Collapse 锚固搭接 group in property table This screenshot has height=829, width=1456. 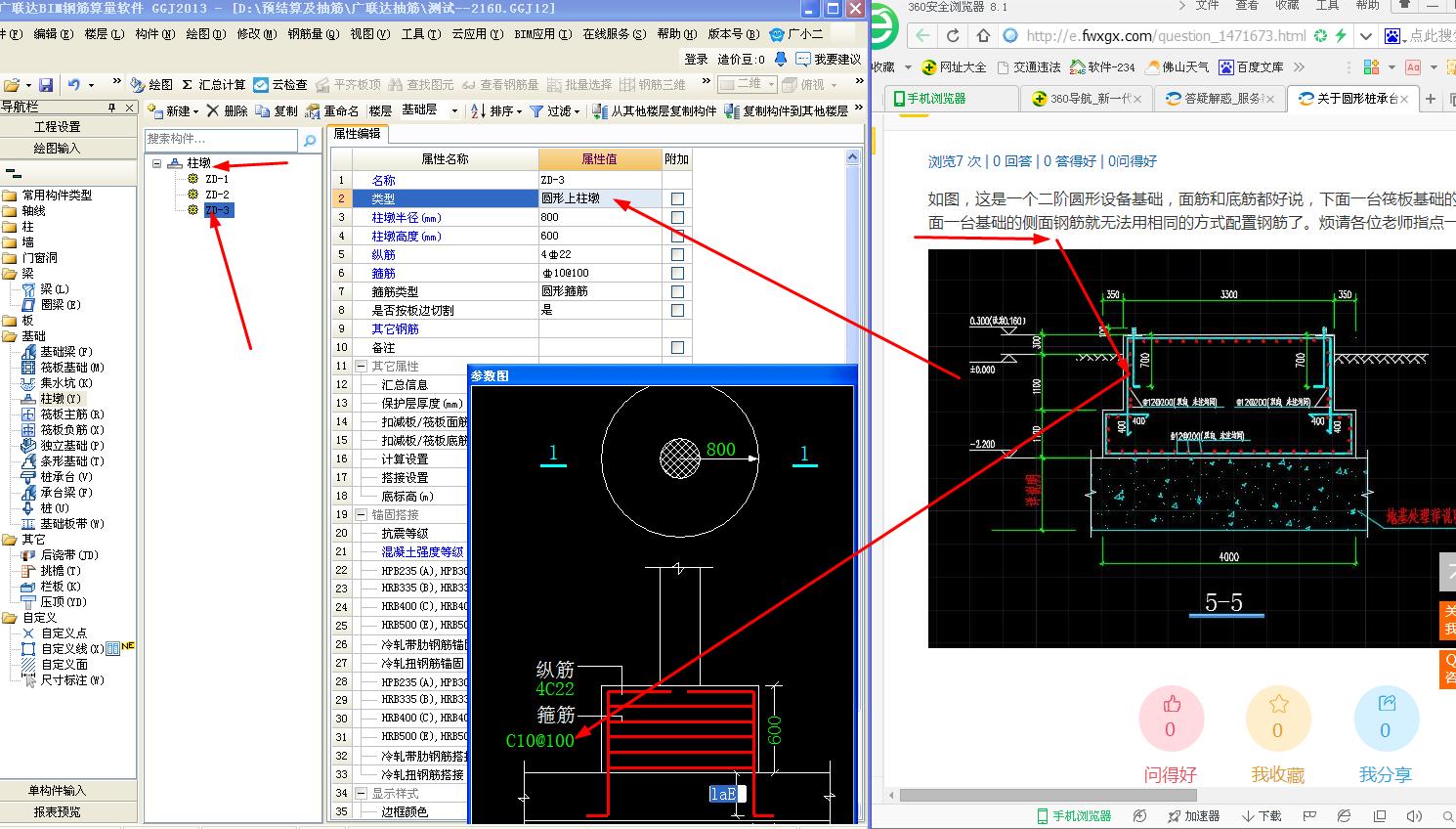click(362, 514)
